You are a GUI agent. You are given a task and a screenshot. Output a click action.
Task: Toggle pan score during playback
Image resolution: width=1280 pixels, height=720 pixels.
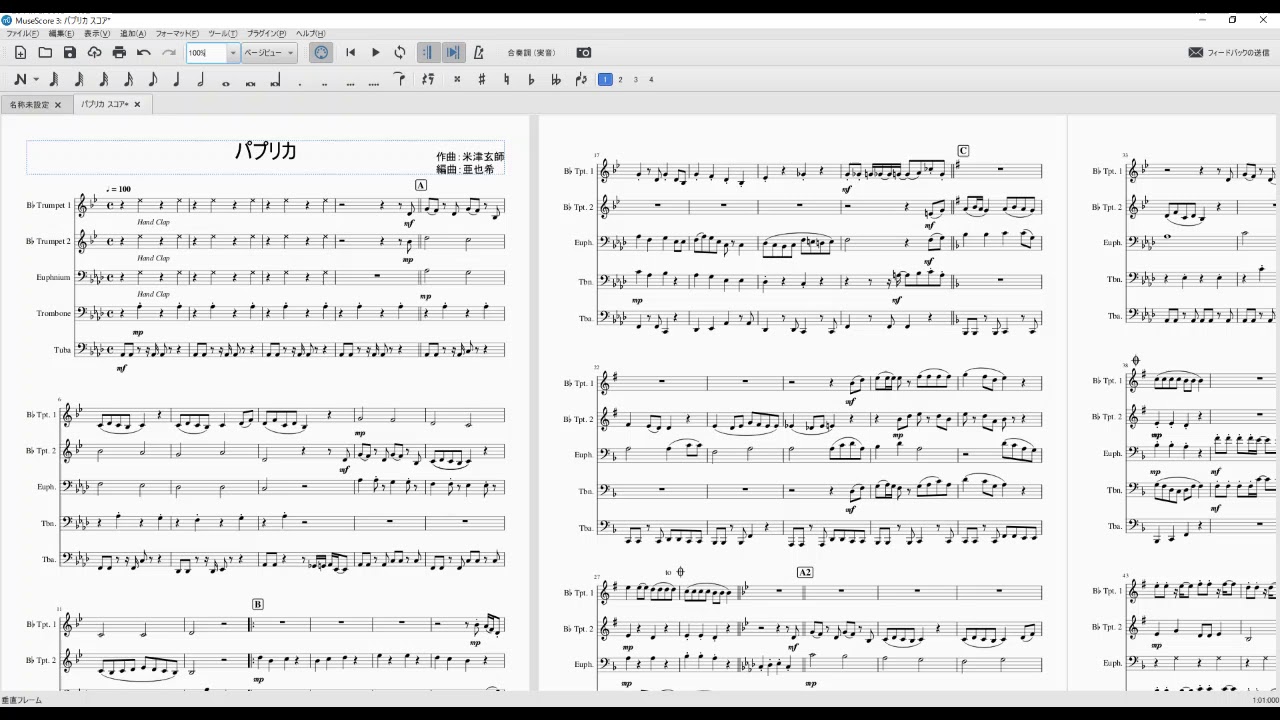(453, 53)
